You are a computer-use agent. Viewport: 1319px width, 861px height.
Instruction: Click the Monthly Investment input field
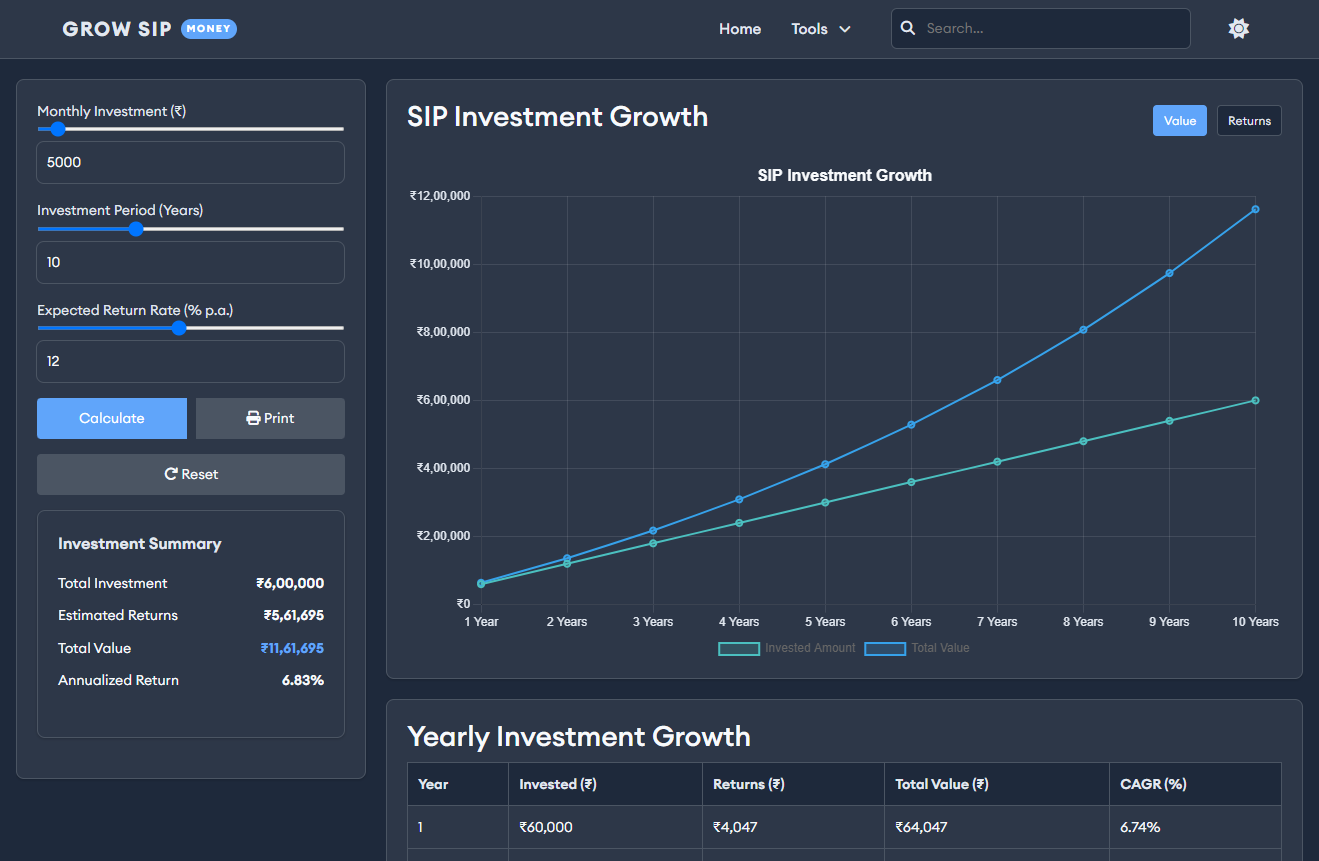[x=190, y=162]
